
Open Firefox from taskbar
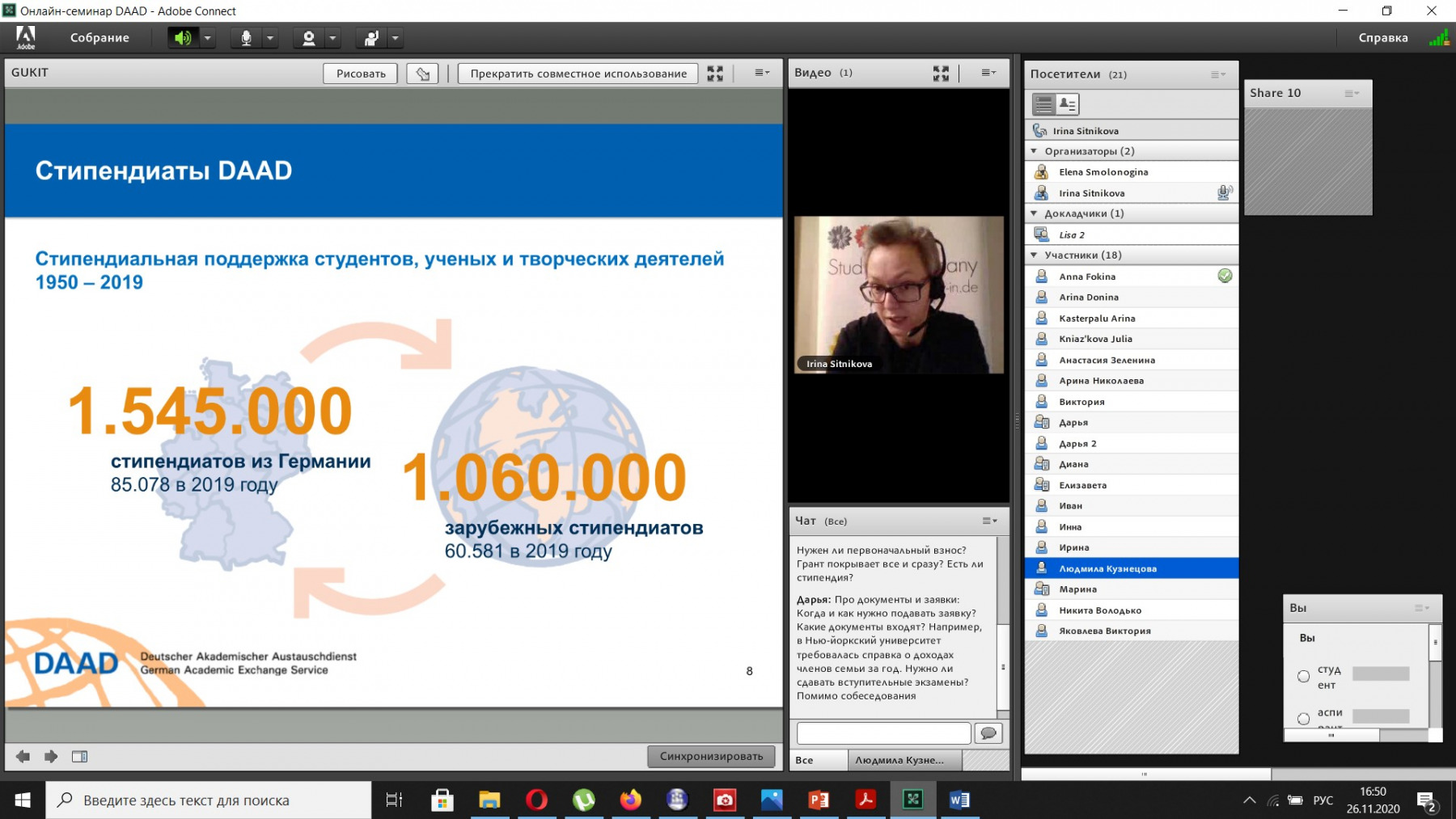[x=630, y=800]
